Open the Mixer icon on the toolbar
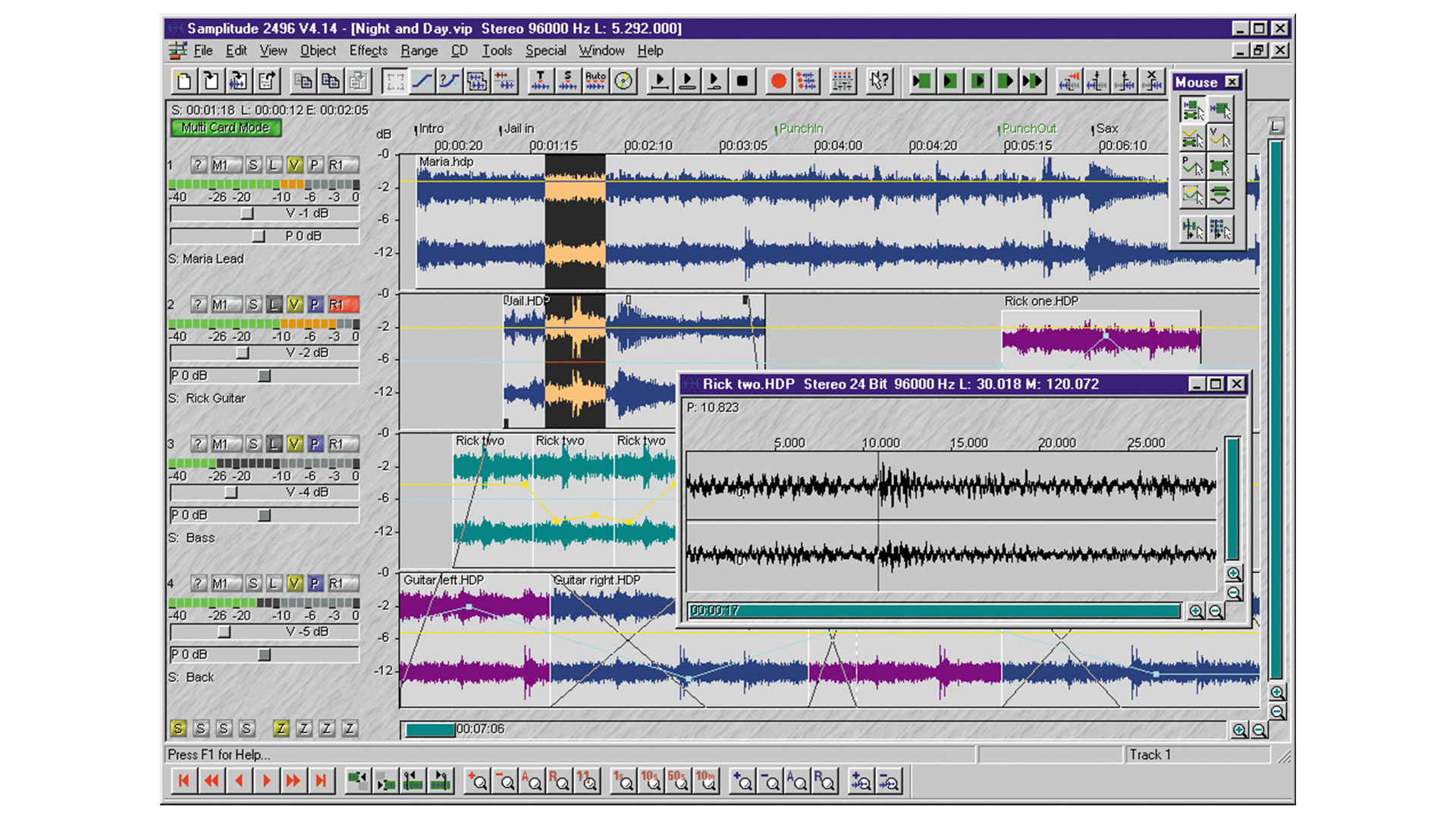1456x819 pixels. [x=842, y=80]
